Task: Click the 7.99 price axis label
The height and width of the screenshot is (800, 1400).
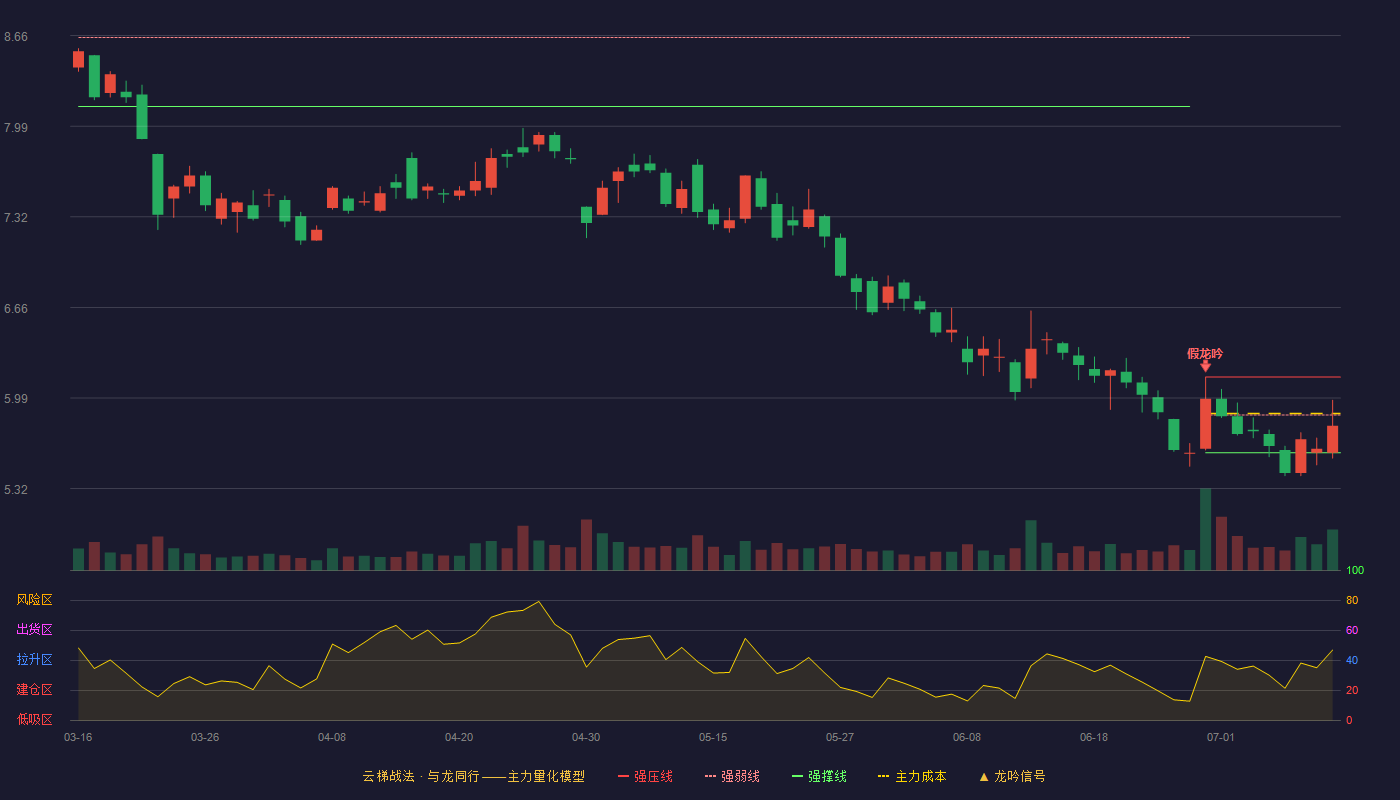Action: tap(16, 127)
